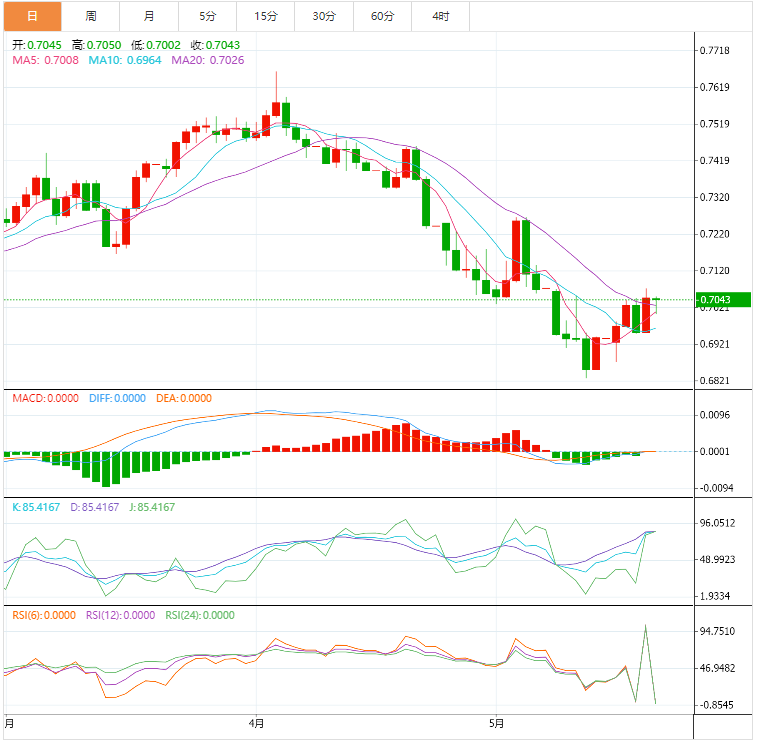Screen dimensions: 761x746
Task: Open the 月 monthly timeframe tab
Action: [149, 16]
